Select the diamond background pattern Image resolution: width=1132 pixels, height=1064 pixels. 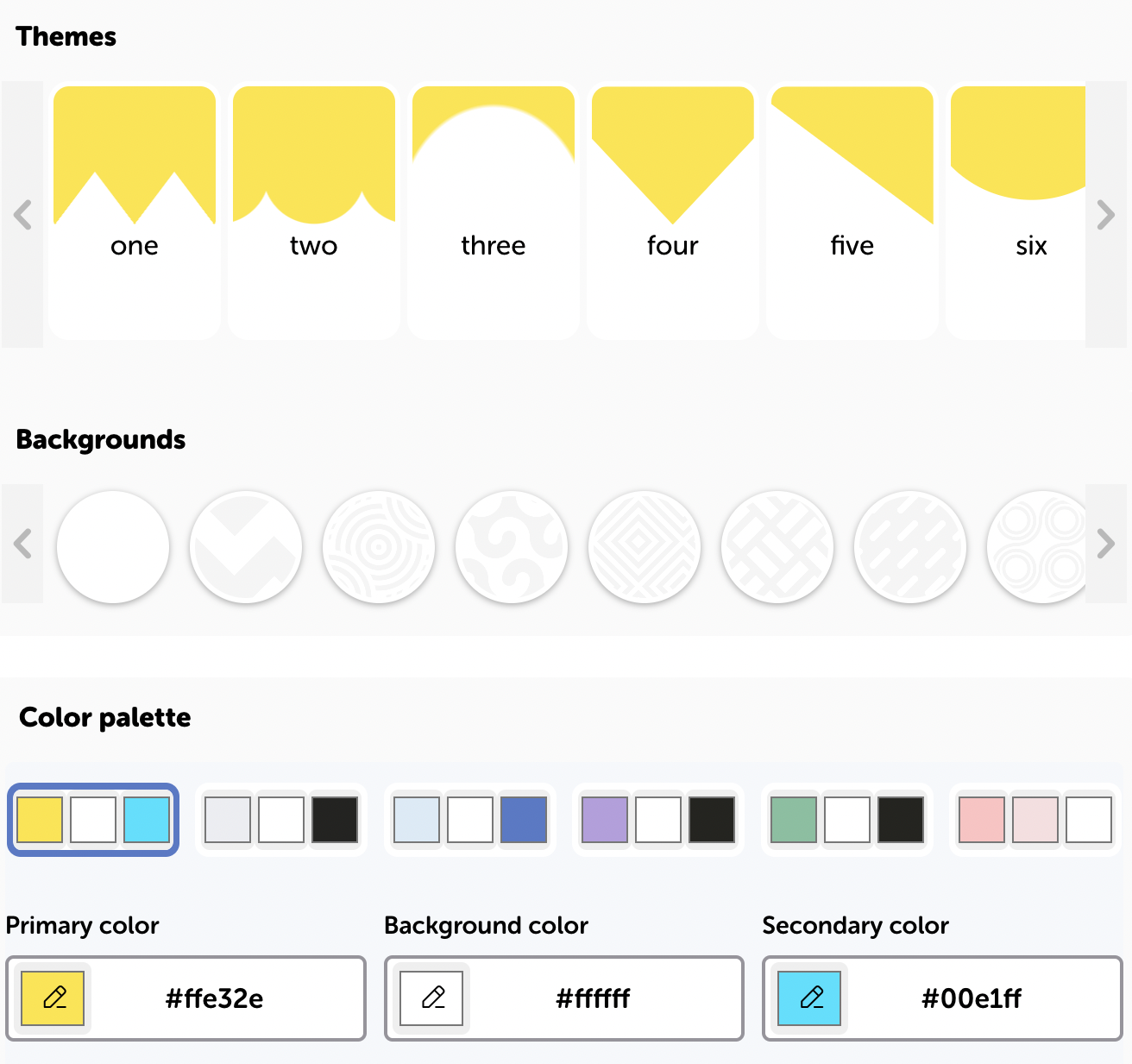645,546
